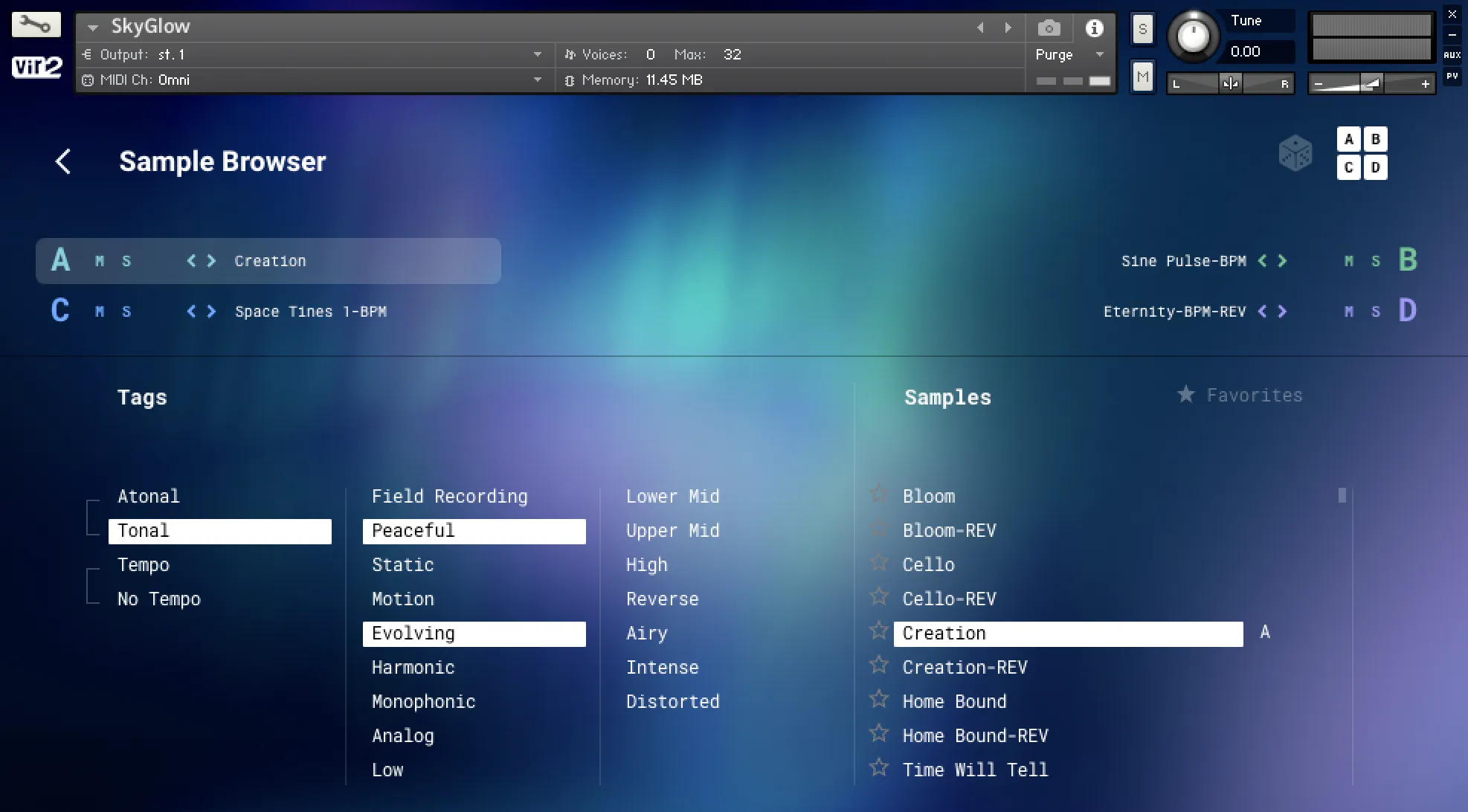The image size is (1468, 812).
Task: Click the Favorites star icon
Action: (1185, 395)
